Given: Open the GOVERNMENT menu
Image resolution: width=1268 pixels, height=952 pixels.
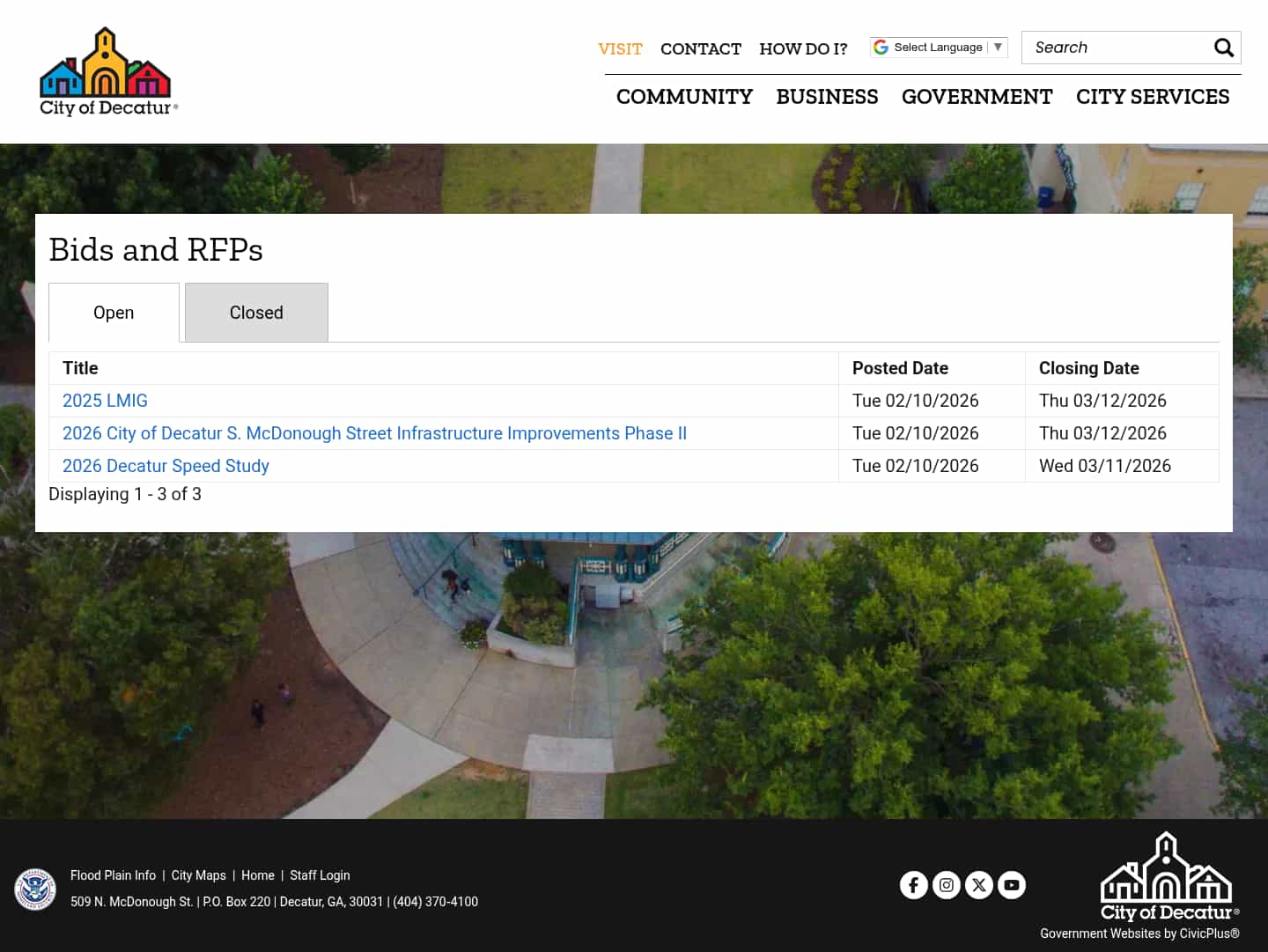Looking at the screenshot, I should coord(977,97).
